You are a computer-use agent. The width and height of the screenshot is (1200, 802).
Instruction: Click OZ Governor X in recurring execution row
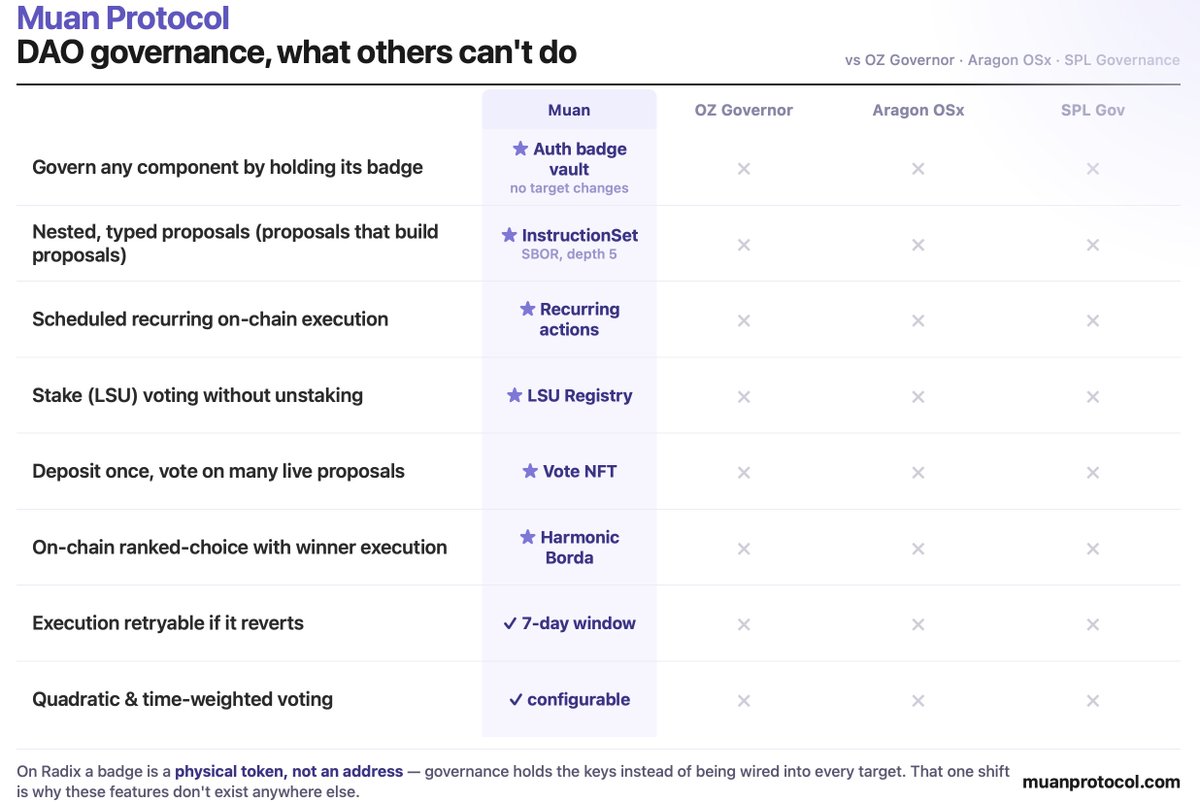[744, 321]
